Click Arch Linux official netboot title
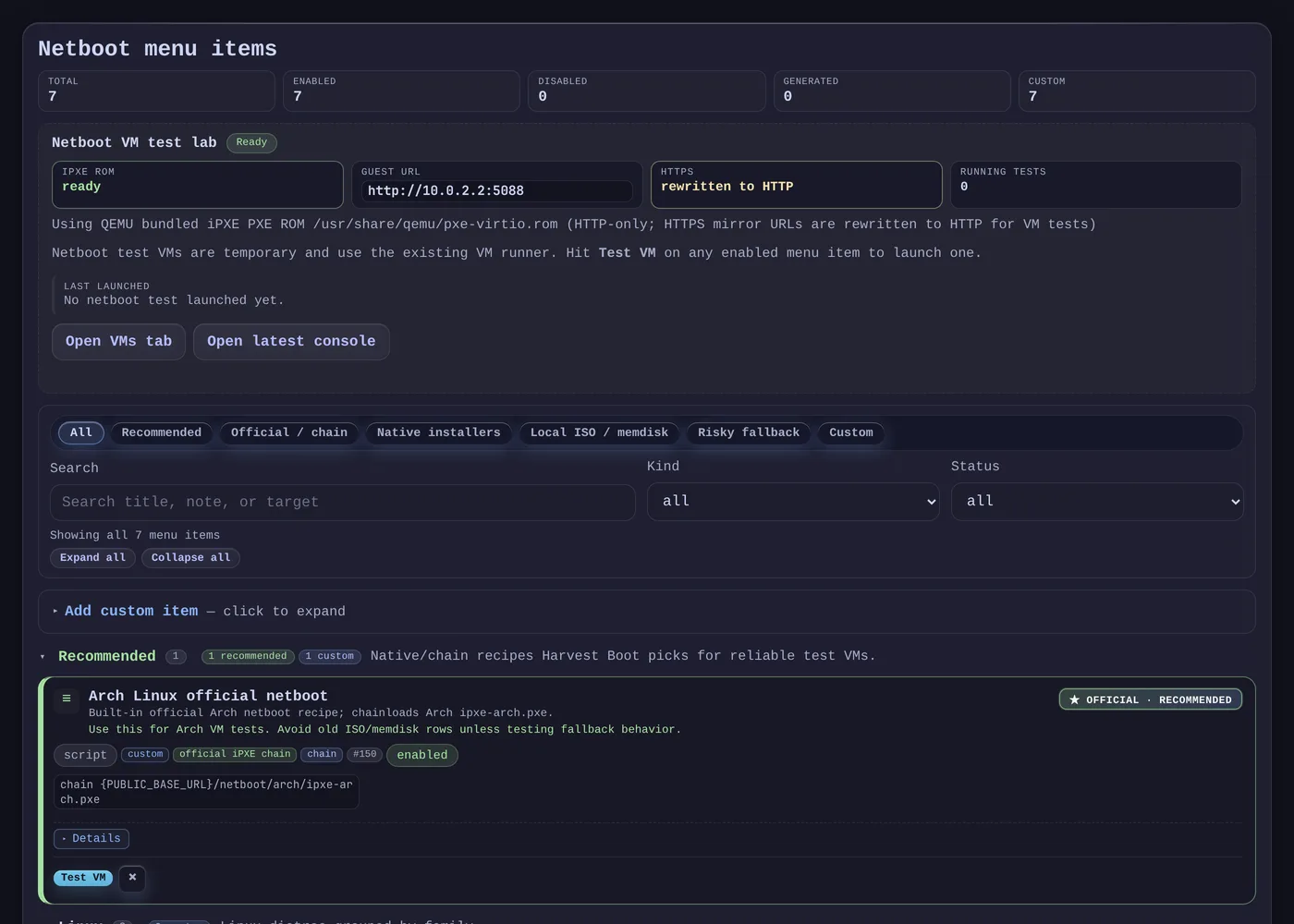Image resolution: width=1294 pixels, height=924 pixels. point(208,696)
